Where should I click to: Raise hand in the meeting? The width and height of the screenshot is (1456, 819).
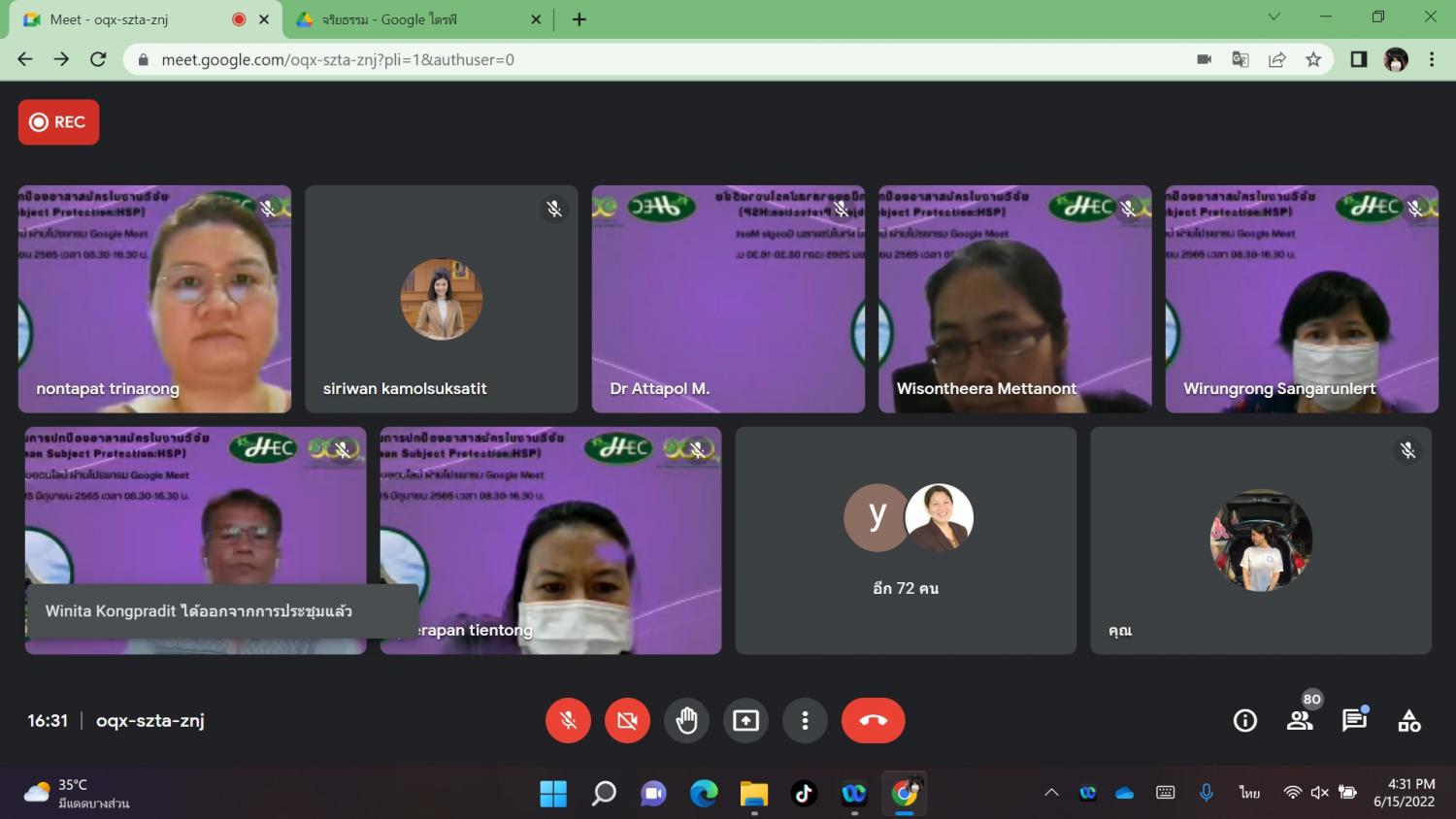686,720
